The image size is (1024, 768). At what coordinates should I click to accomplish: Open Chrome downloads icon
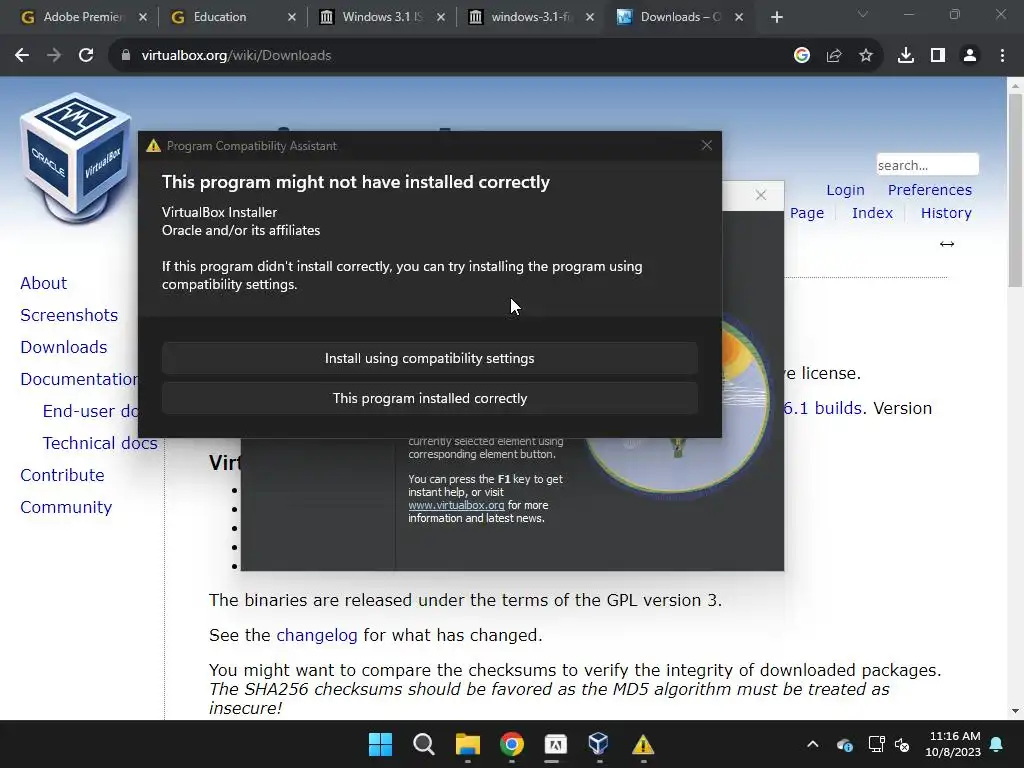point(906,56)
